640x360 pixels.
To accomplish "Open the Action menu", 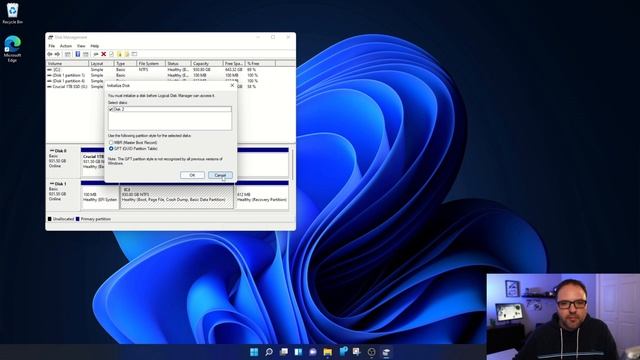I will pos(66,46).
